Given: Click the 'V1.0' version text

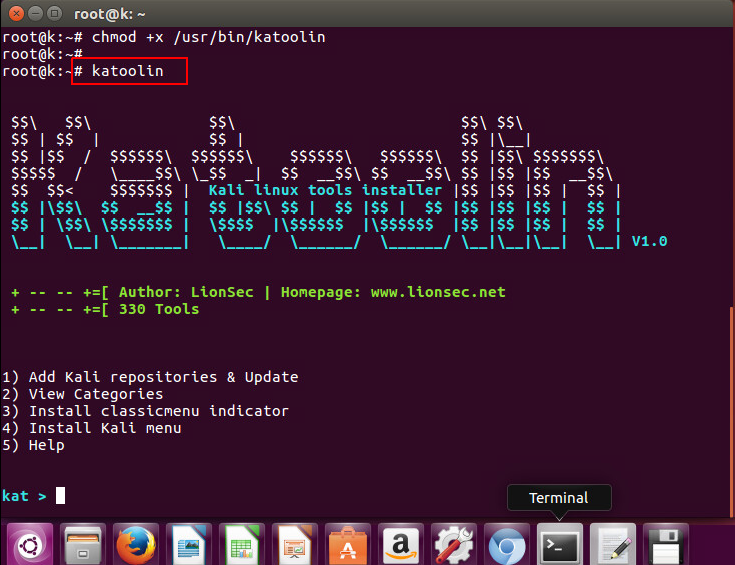Looking at the screenshot, I should click(649, 241).
